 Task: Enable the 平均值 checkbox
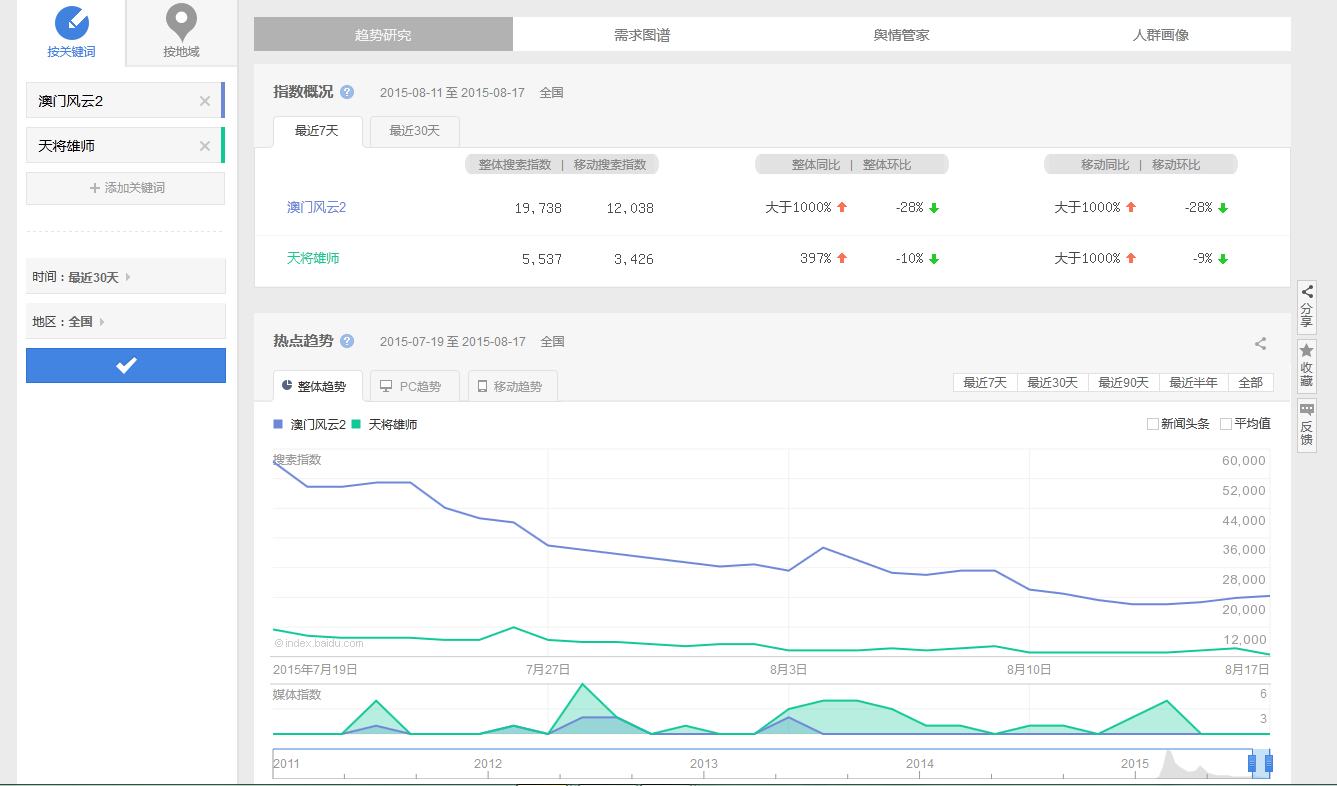coord(1226,424)
